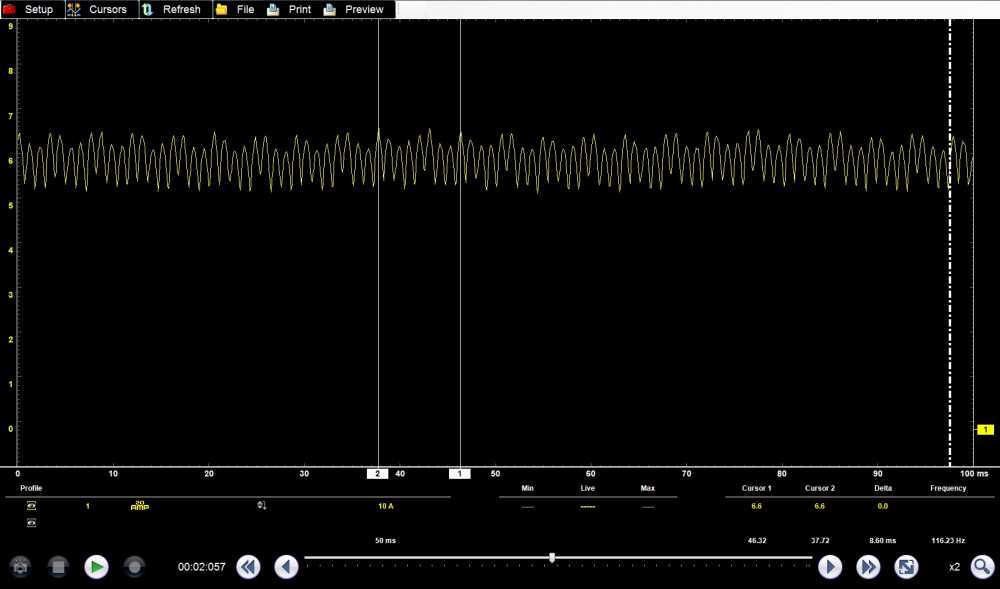This screenshot has width=1000, height=589.
Task: Click the Refresh button
Action: 171,9
